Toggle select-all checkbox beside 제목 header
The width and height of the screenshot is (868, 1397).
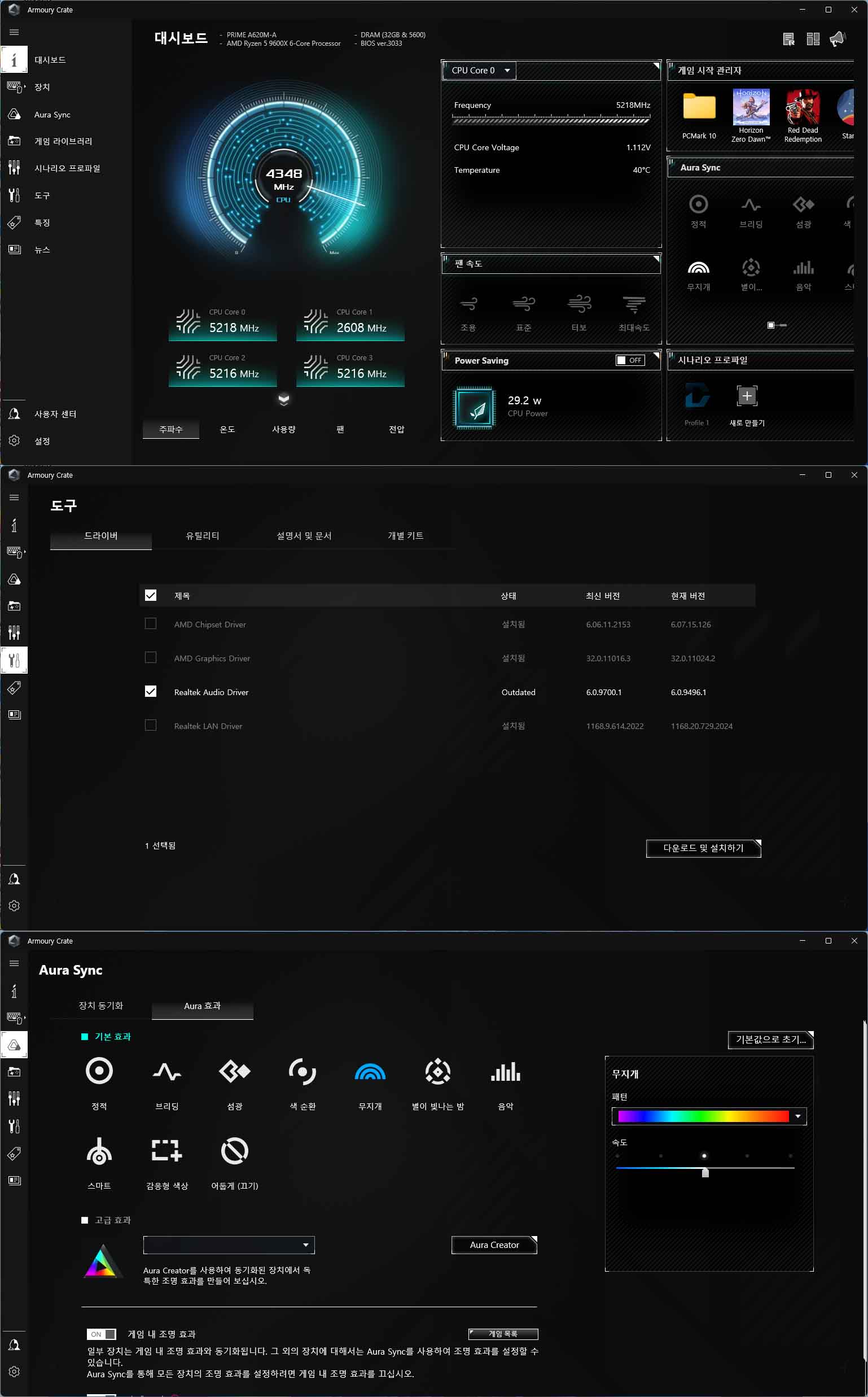point(151,595)
